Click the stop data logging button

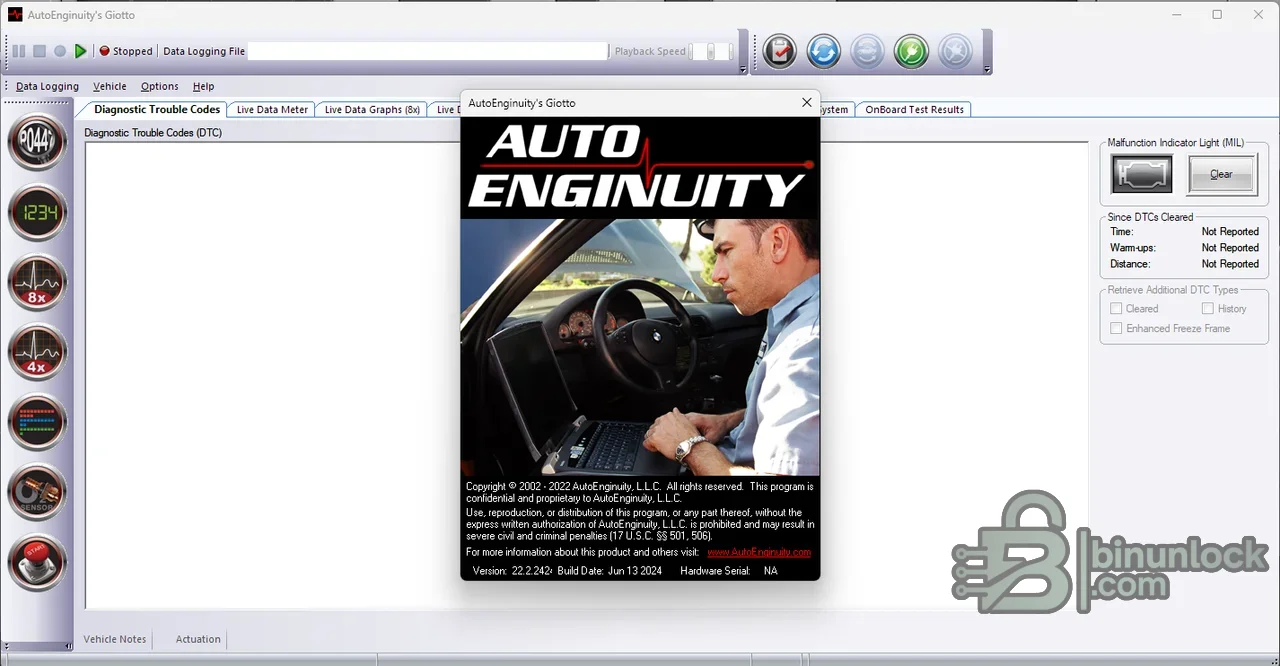(x=39, y=51)
